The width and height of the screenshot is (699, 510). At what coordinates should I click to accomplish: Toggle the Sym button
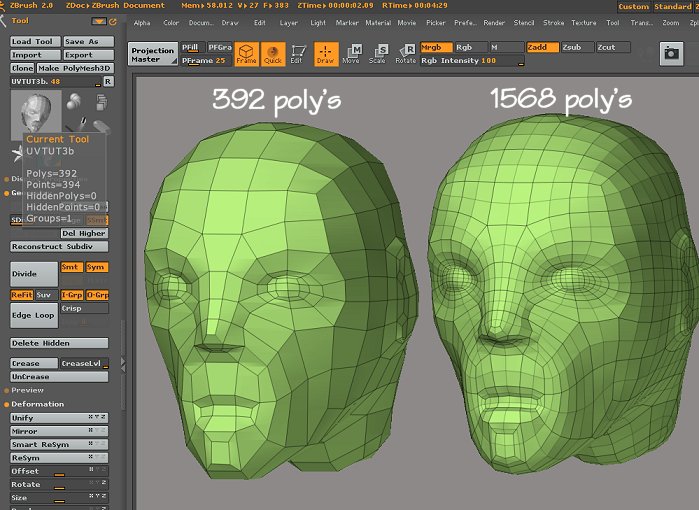97,267
